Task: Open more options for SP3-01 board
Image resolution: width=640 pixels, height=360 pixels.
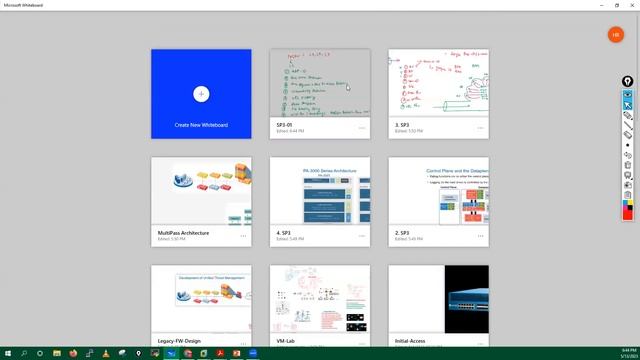Action: click(362, 128)
